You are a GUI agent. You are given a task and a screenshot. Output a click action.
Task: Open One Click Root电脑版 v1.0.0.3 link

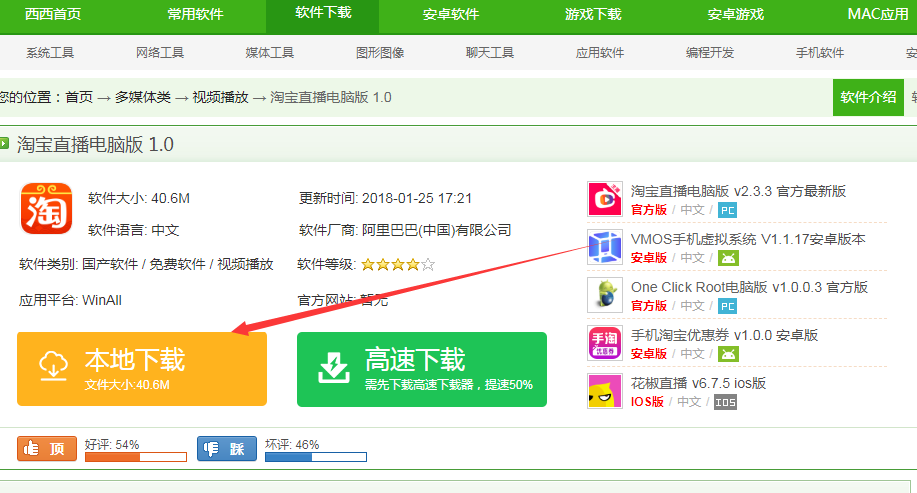(749, 287)
